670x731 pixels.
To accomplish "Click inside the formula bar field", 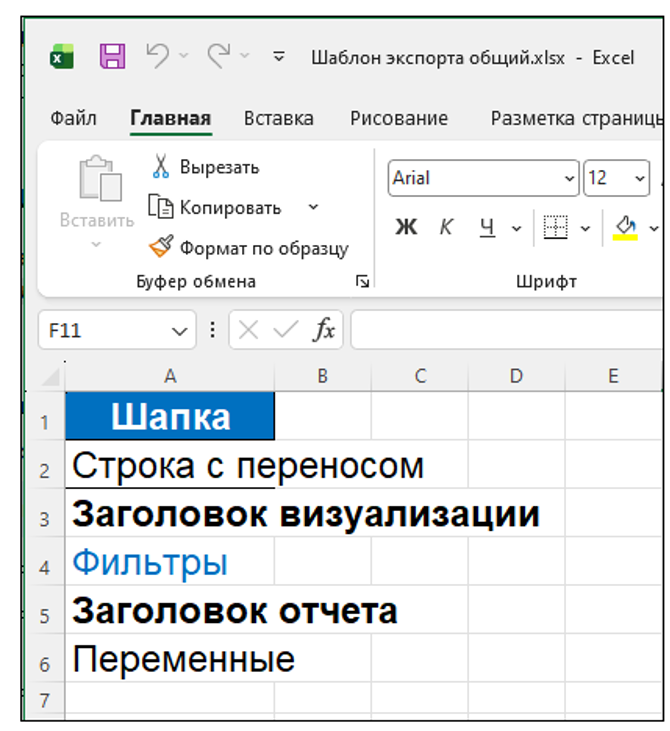I will coord(507,330).
